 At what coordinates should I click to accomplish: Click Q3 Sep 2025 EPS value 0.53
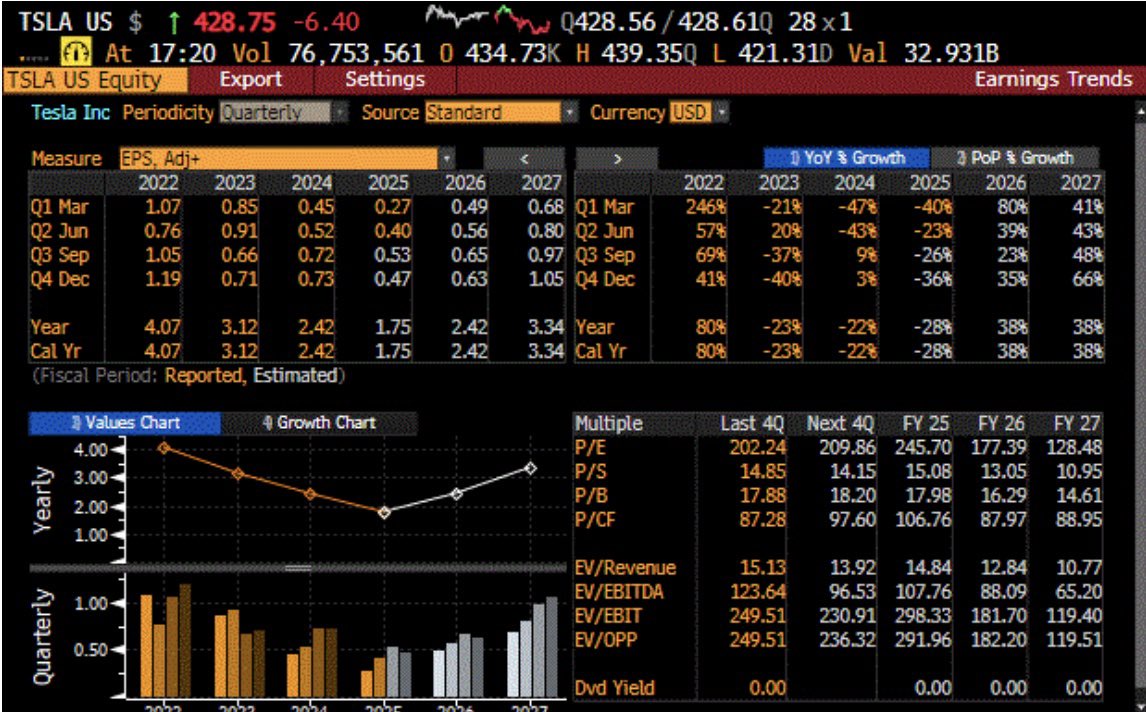[393, 255]
